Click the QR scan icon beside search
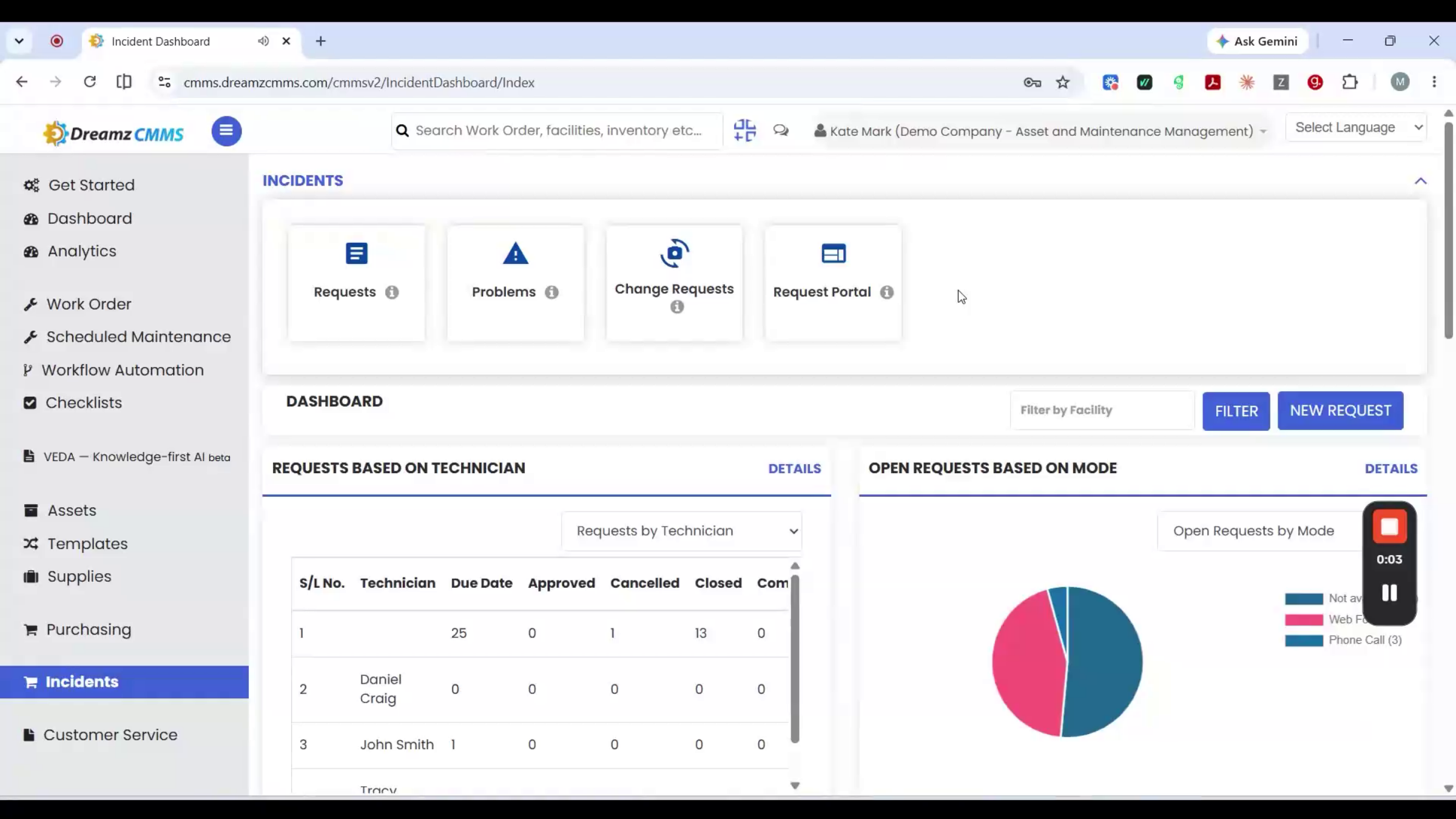The height and width of the screenshot is (819, 1456). (744, 130)
